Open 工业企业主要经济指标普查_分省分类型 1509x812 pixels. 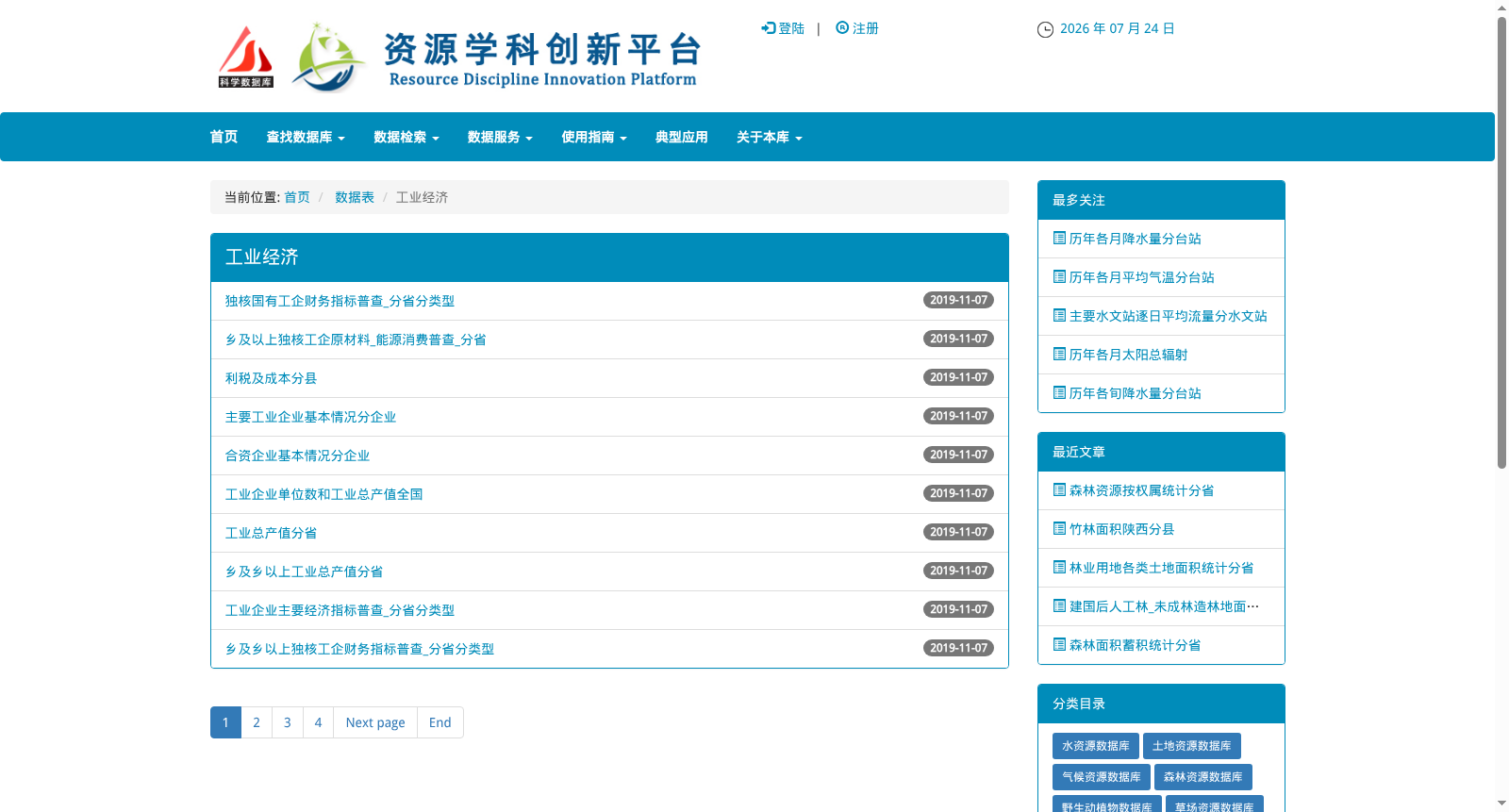340,610
